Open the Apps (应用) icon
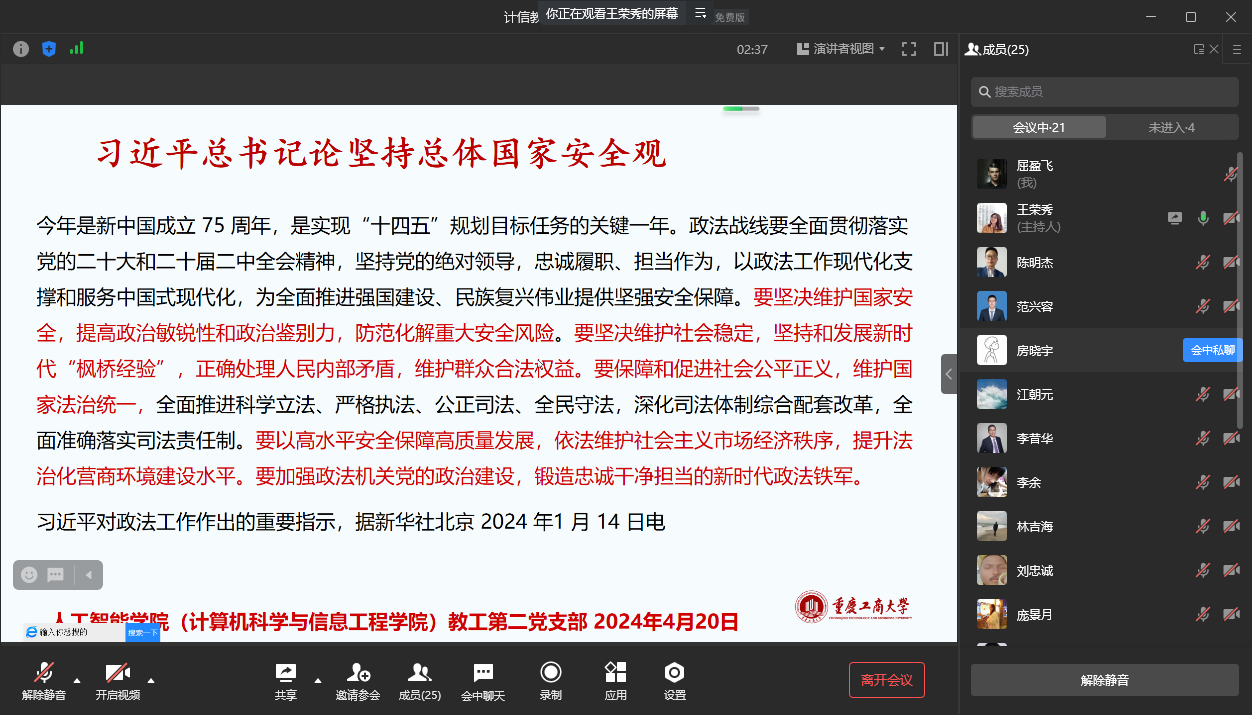1252x715 pixels. coord(615,680)
